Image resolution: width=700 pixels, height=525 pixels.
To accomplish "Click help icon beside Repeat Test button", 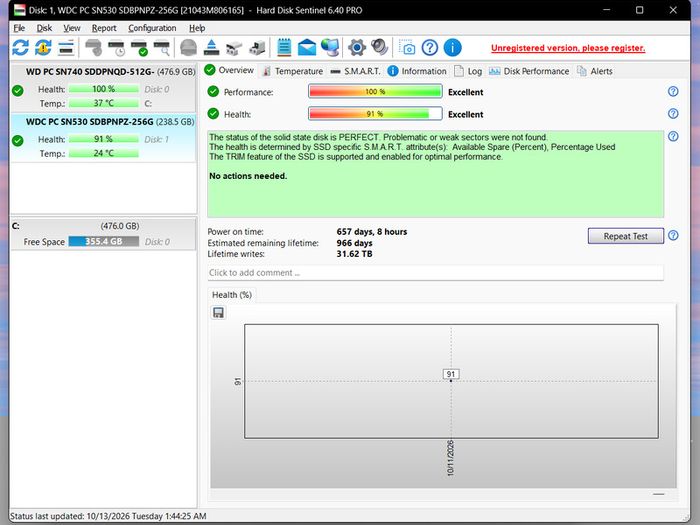I will point(673,235).
